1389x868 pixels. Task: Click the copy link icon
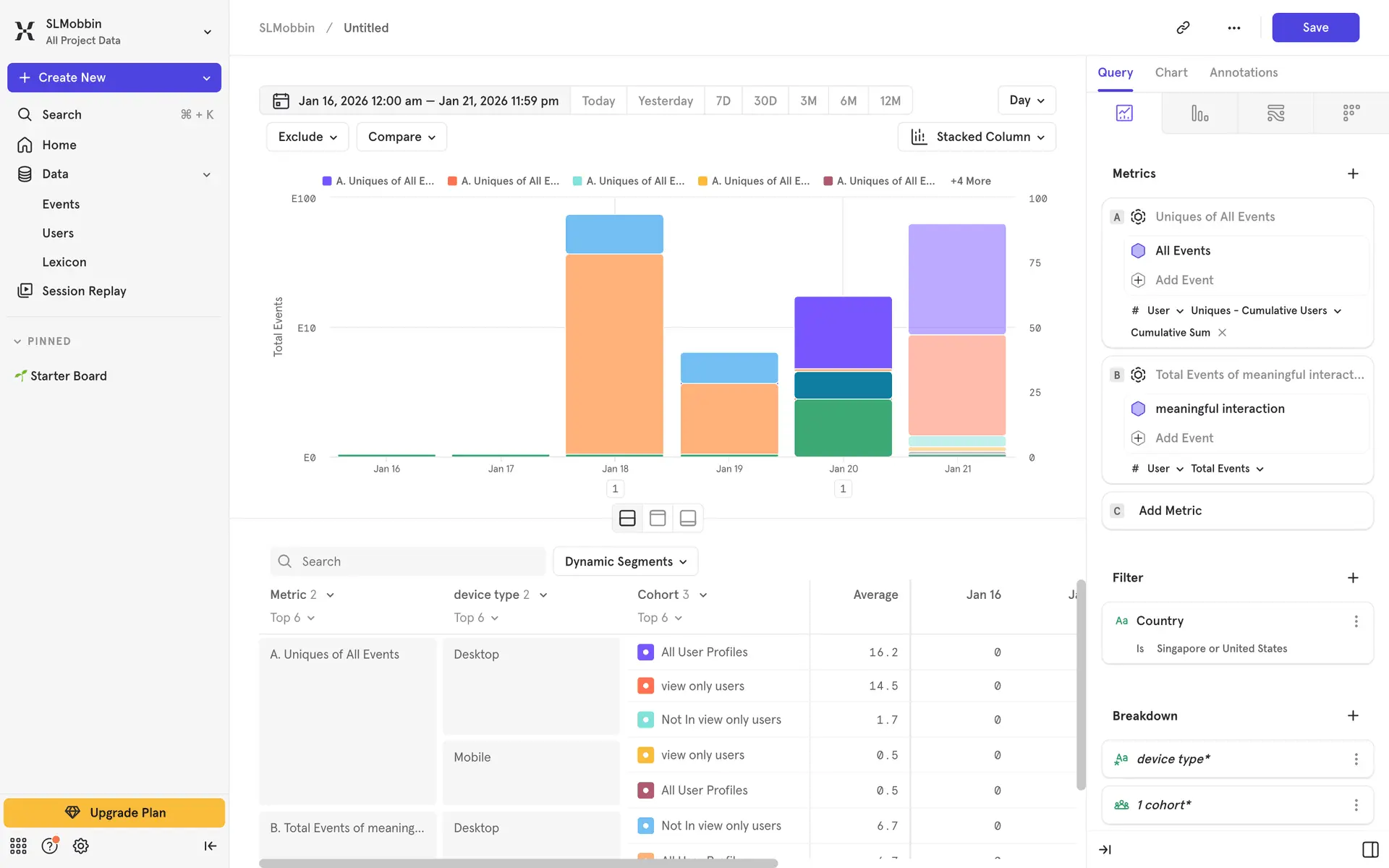tap(1183, 27)
